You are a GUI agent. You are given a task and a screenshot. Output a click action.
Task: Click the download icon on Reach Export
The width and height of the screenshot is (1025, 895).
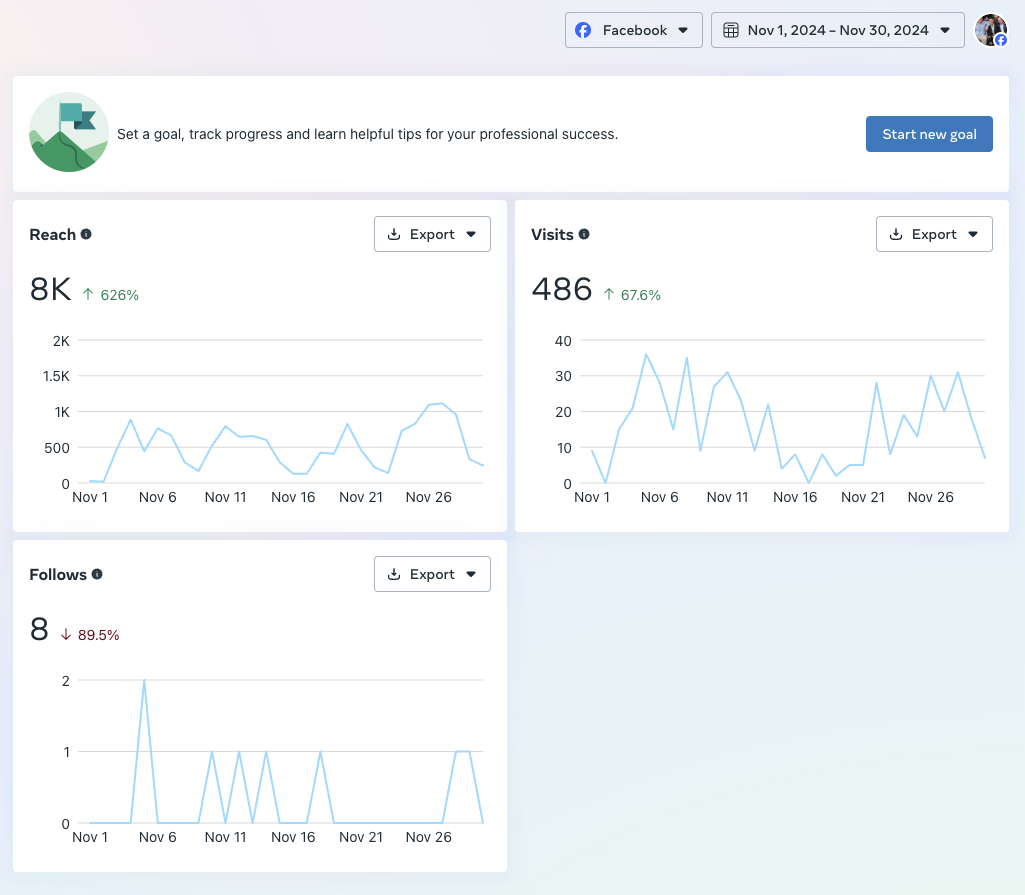(x=394, y=234)
